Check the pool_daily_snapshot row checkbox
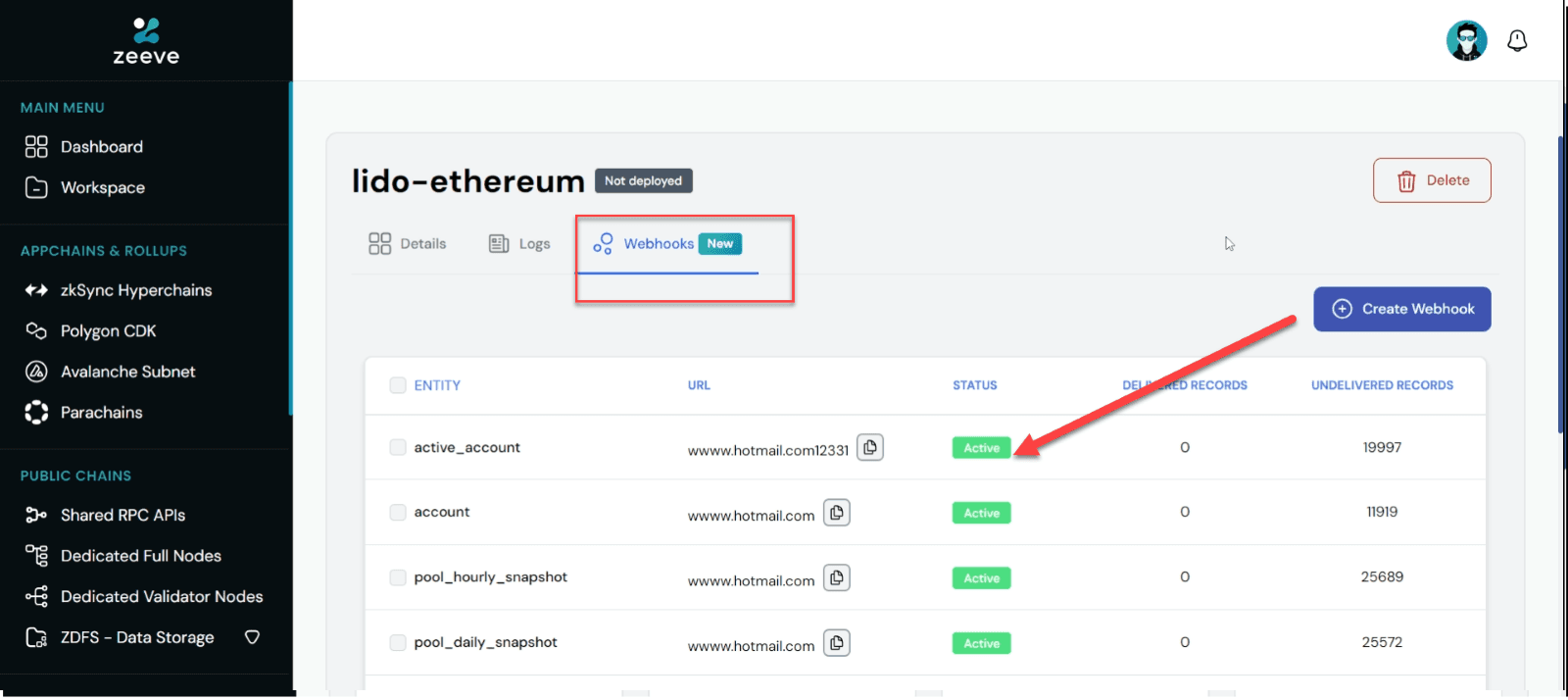Image resolution: width=1568 pixels, height=700 pixels. pos(398,642)
